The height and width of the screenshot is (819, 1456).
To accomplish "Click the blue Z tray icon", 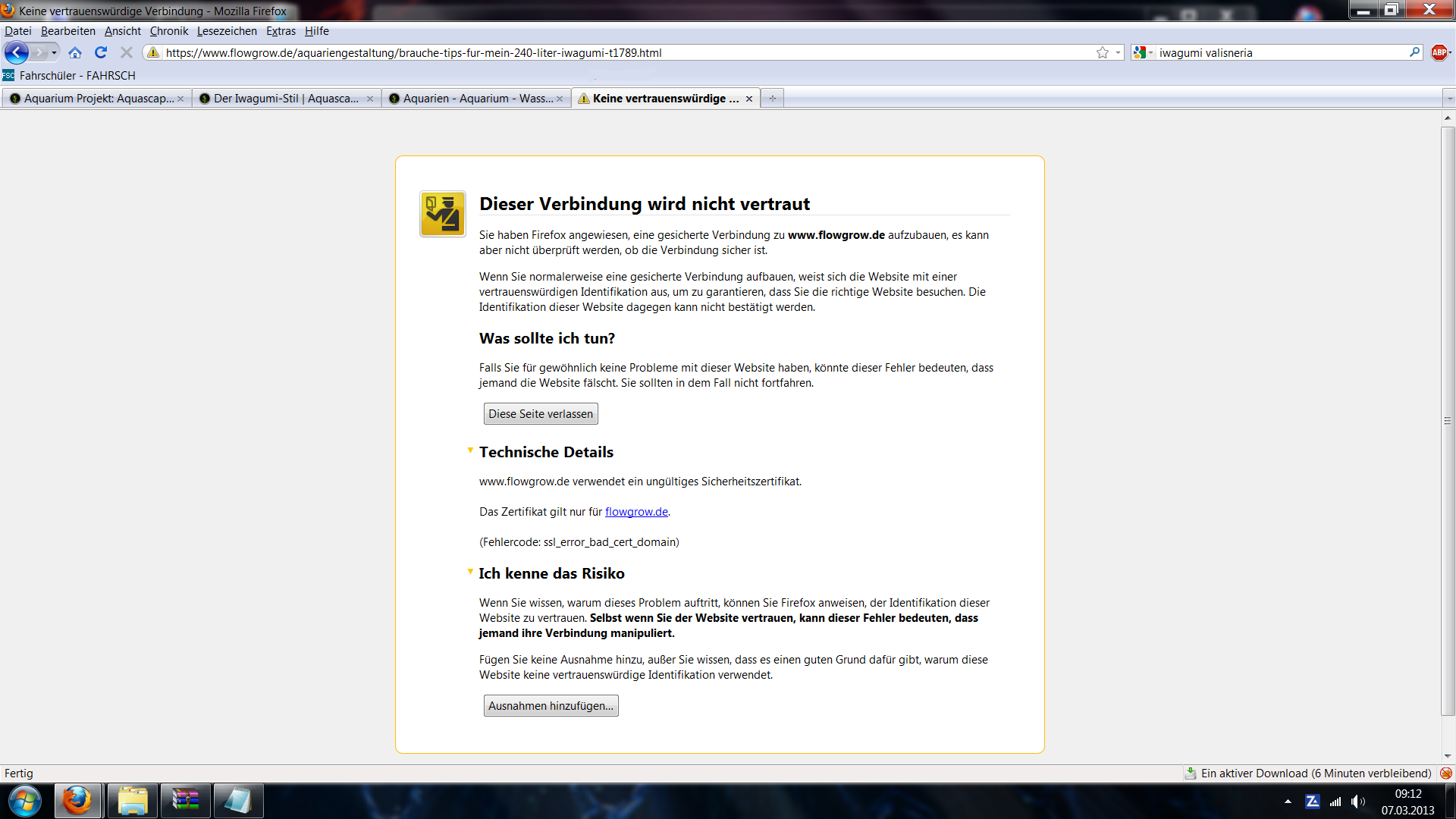I will (1313, 802).
